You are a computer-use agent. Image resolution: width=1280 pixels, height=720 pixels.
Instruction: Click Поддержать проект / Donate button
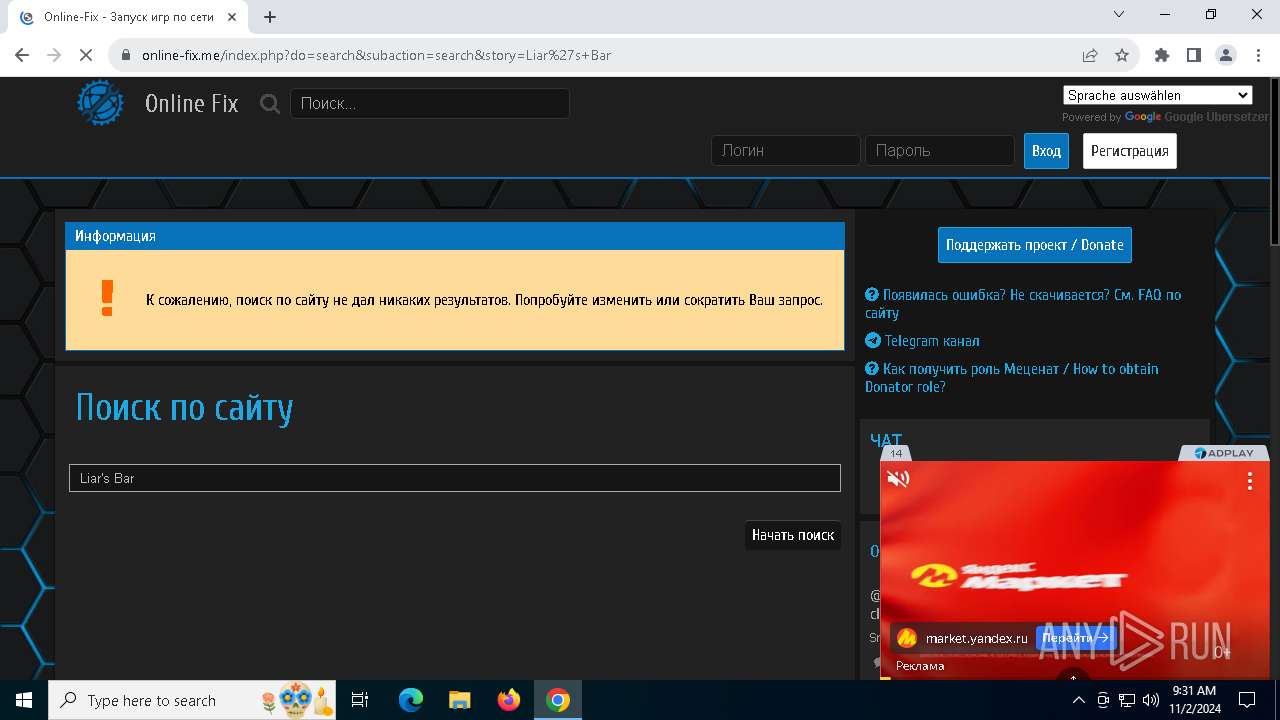pyautogui.click(x=1035, y=245)
